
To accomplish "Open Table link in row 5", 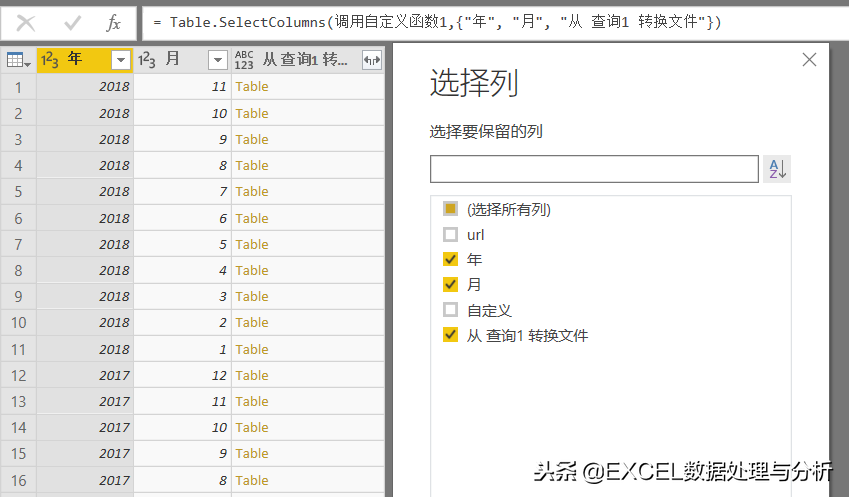I will click(x=252, y=192).
